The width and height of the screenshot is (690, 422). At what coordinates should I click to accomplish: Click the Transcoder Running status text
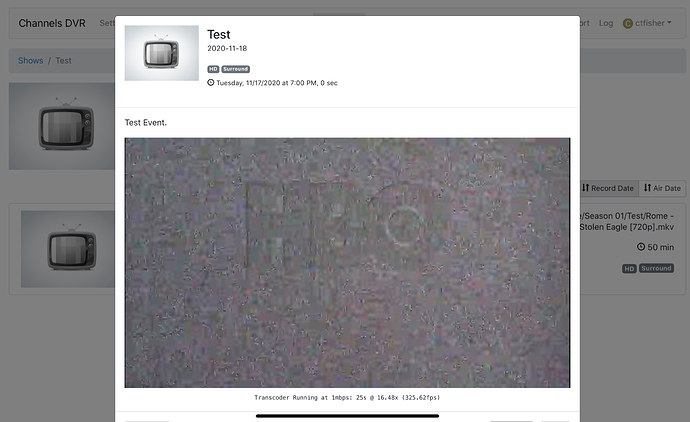347,397
